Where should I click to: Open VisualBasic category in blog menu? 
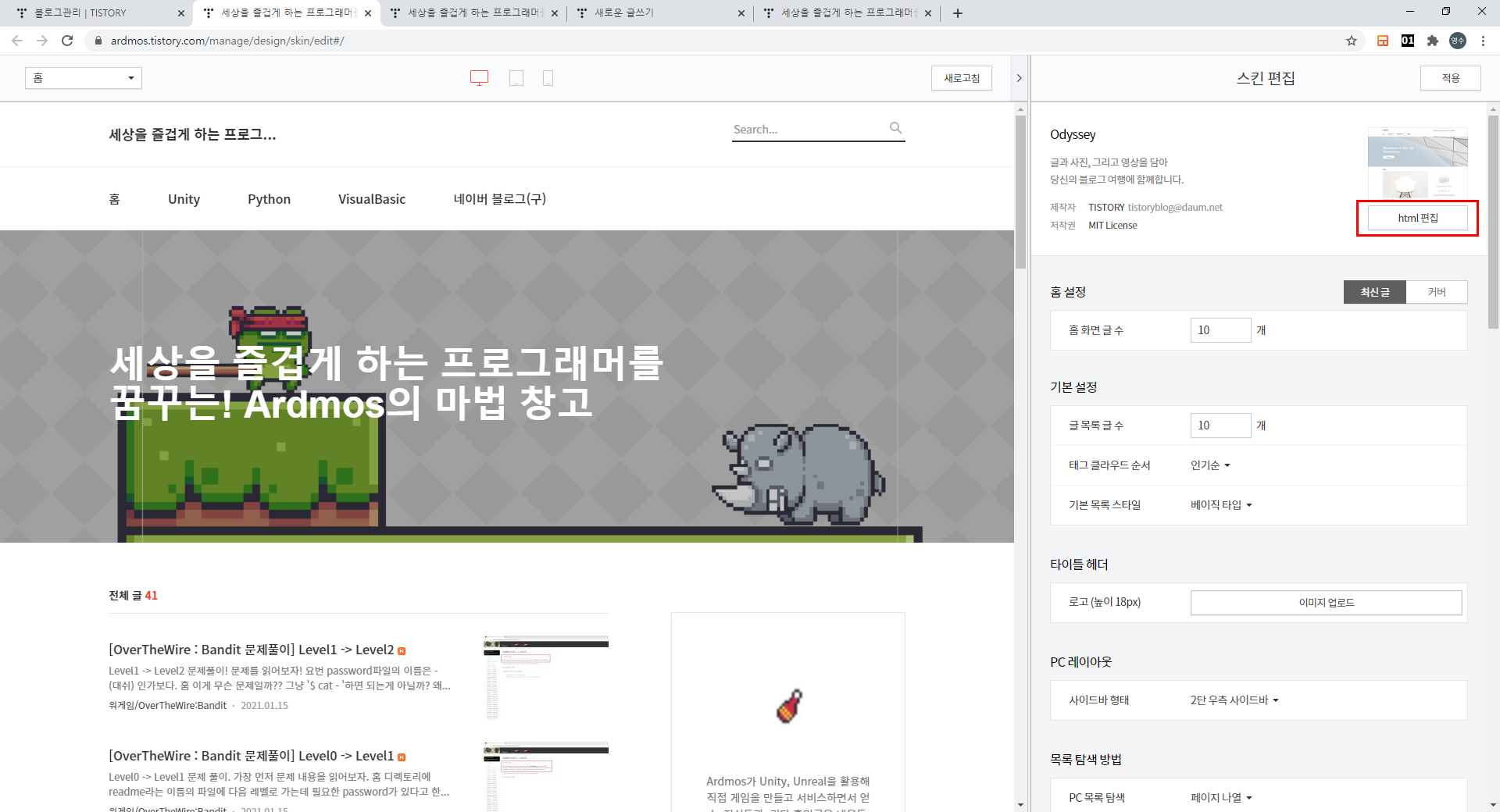pyautogui.click(x=372, y=199)
